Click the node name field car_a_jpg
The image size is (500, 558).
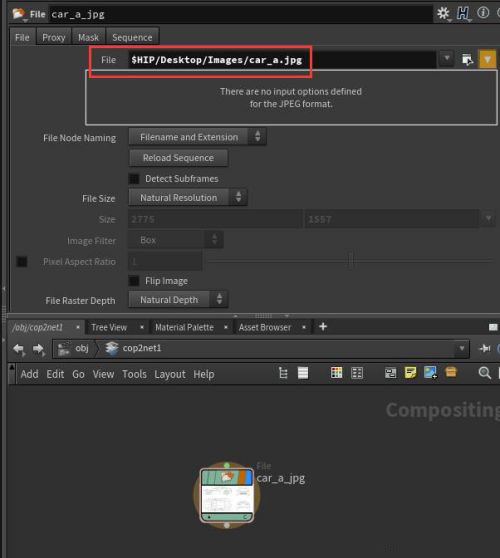(240, 14)
